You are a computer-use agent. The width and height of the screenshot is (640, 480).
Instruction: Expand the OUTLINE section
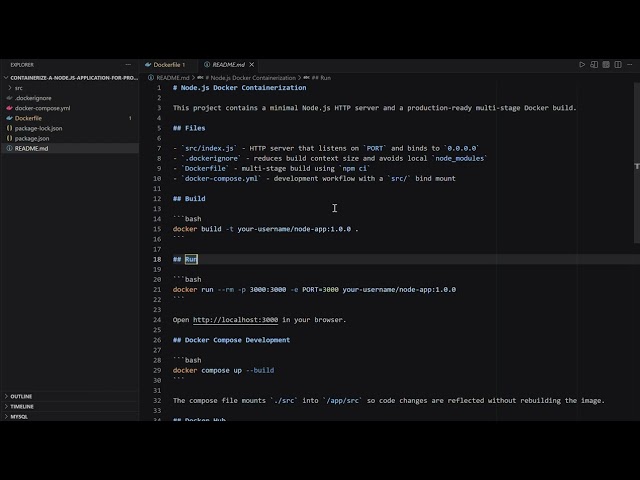[x=69, y=396]
